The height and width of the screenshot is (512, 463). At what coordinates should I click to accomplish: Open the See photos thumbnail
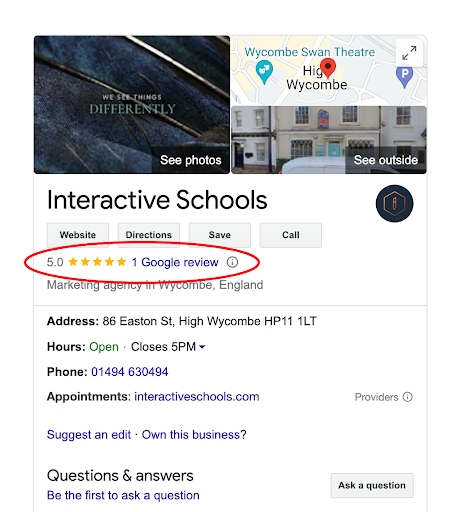click(132, 105)
